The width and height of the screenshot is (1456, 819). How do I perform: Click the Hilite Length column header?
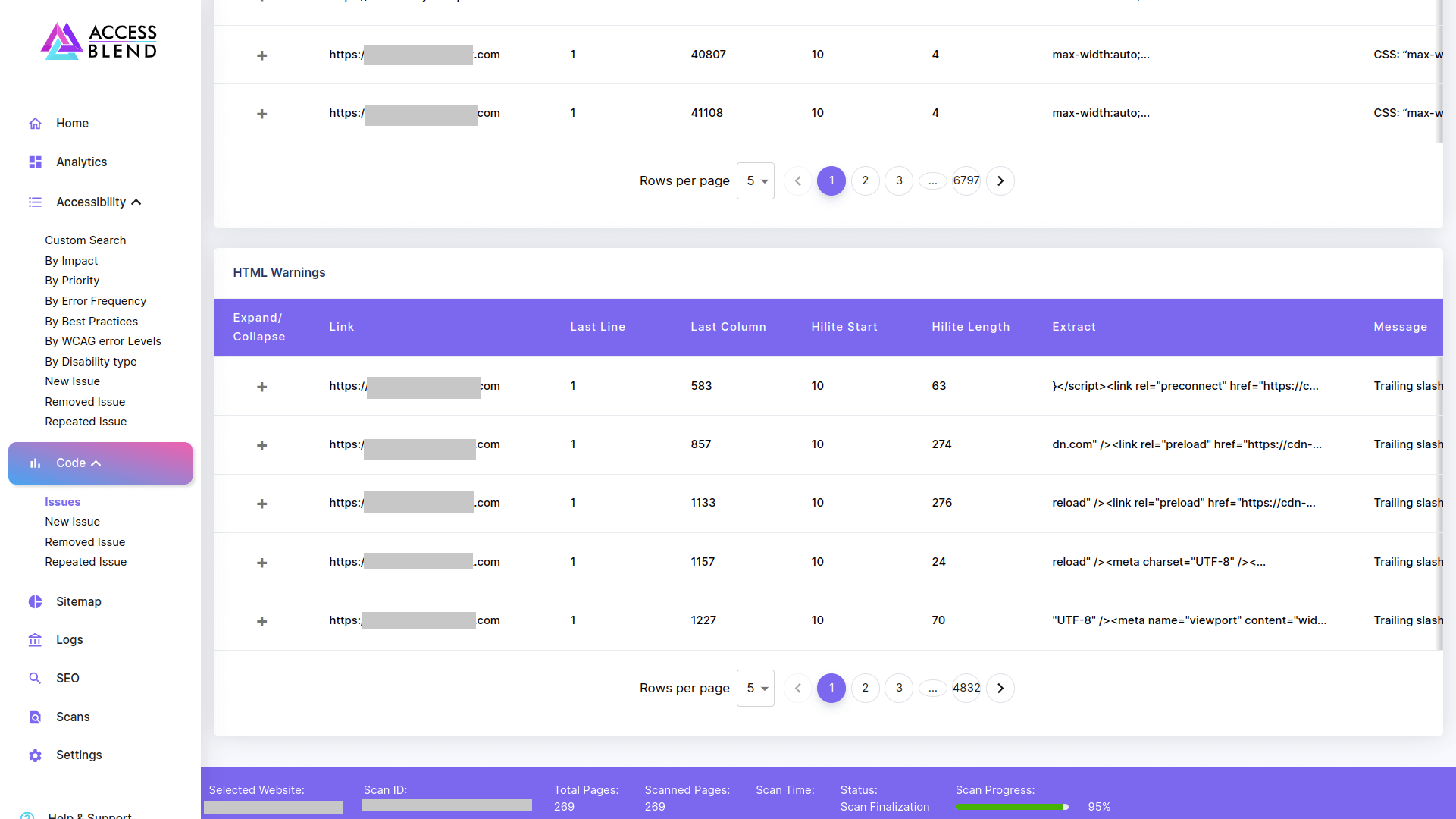pyautogui.click(x=971, y=327)
